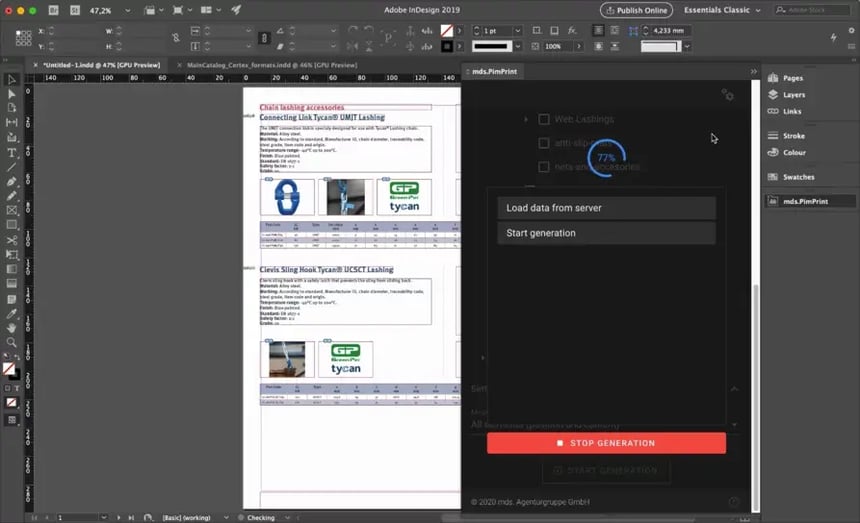This screenshot has width=860, height=523.
Task: Open the stroke weight dropdown
Action: pyautogui.click(x=517, y=31)
